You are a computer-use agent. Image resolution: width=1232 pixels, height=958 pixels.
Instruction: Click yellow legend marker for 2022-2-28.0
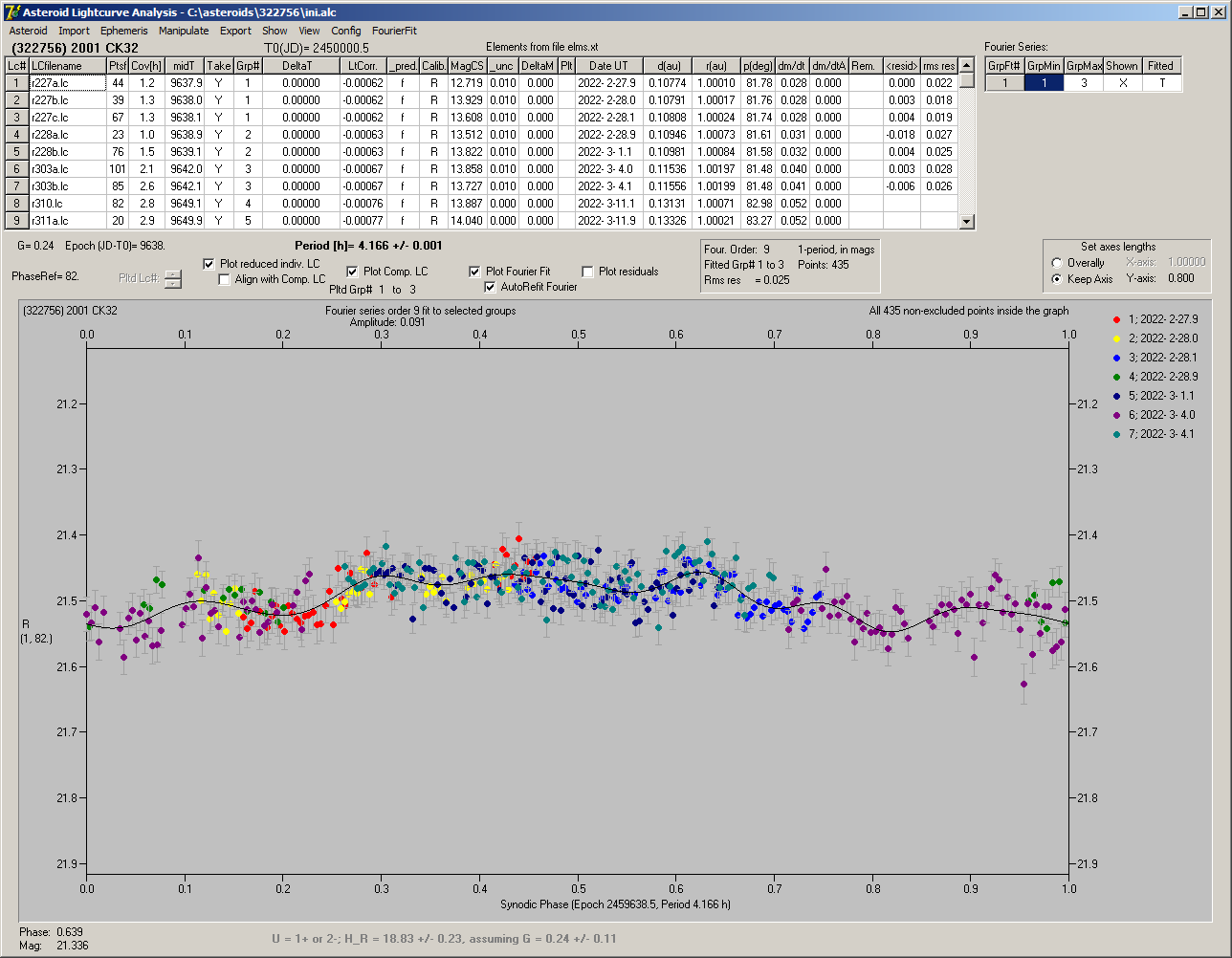[x=1117, y=338]
